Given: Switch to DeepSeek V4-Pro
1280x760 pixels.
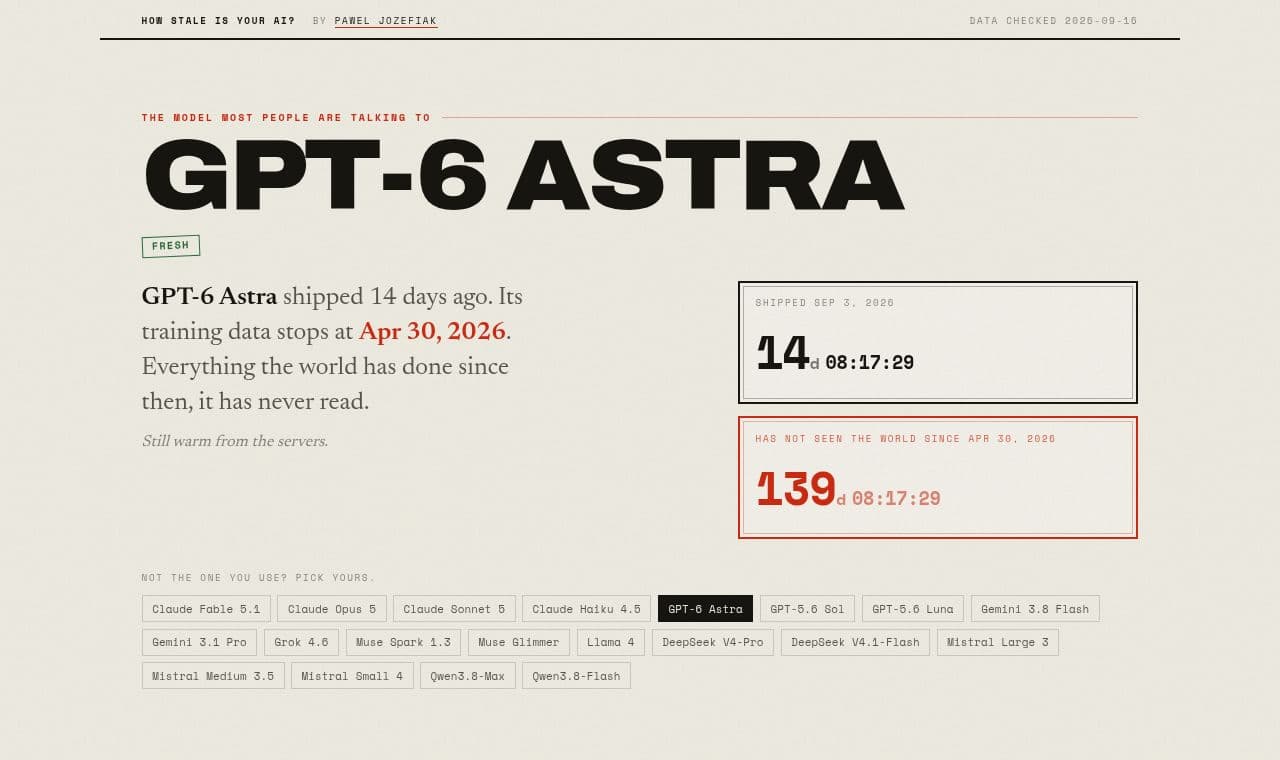Looking at the screenshot, I should [713, 642].
